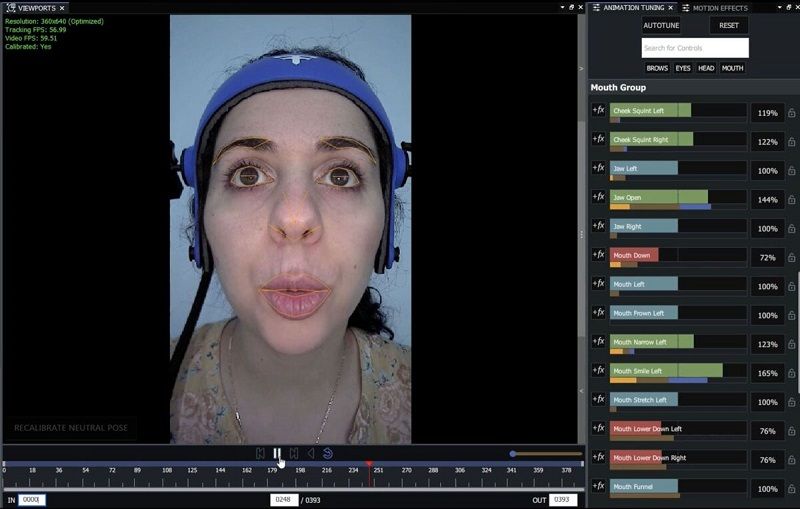
Task: Click the Jaw Open 144% value
Action: (767, 200)
